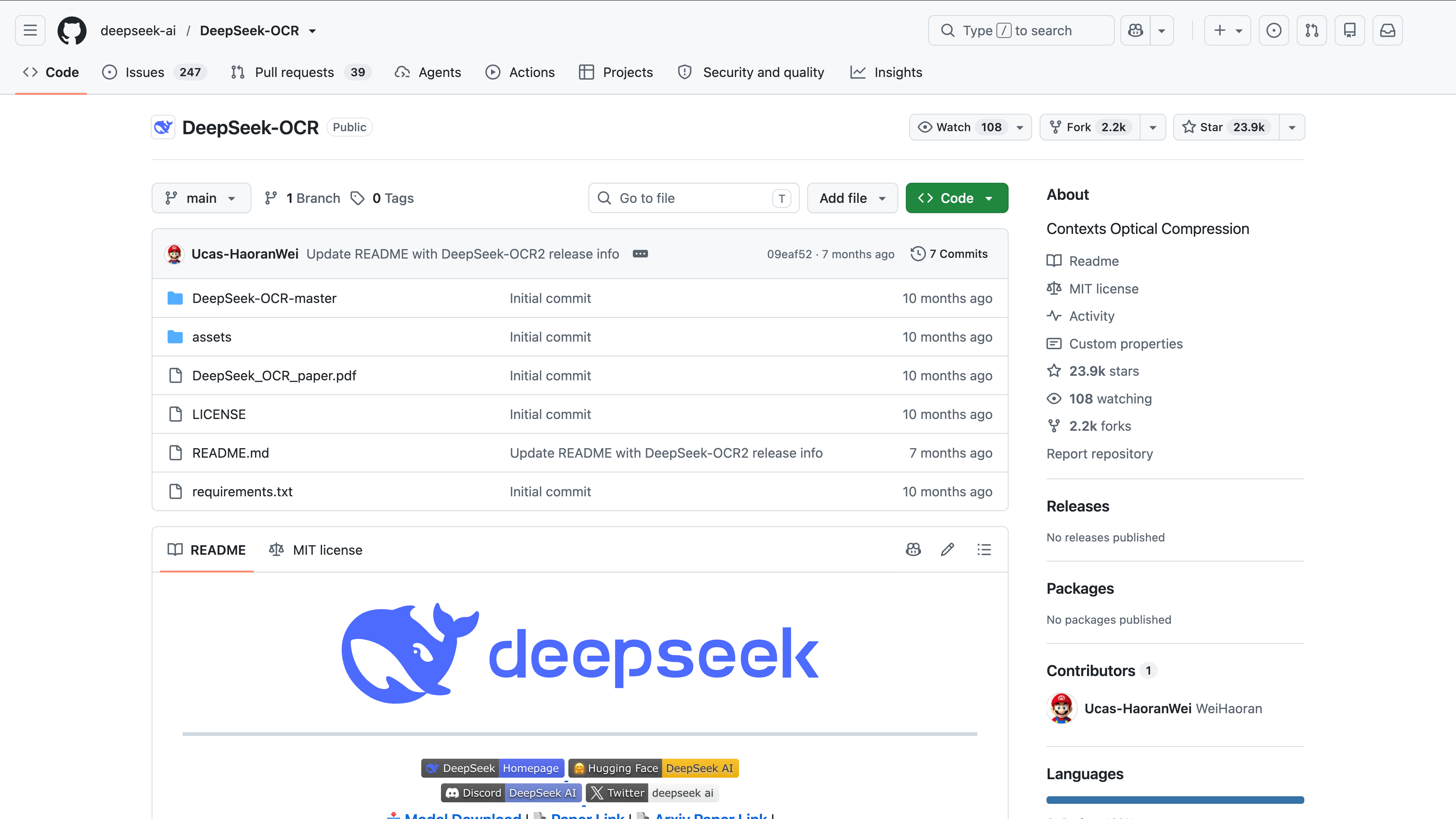Open the issues icon in top header

click(x=1274, y=30)
